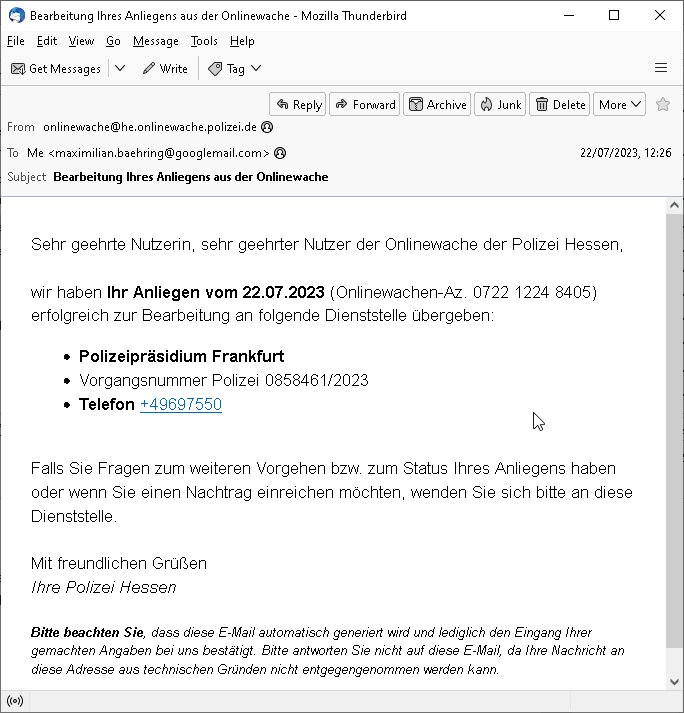
Task: Open the Tag dropdown
Action: (235, 69)
